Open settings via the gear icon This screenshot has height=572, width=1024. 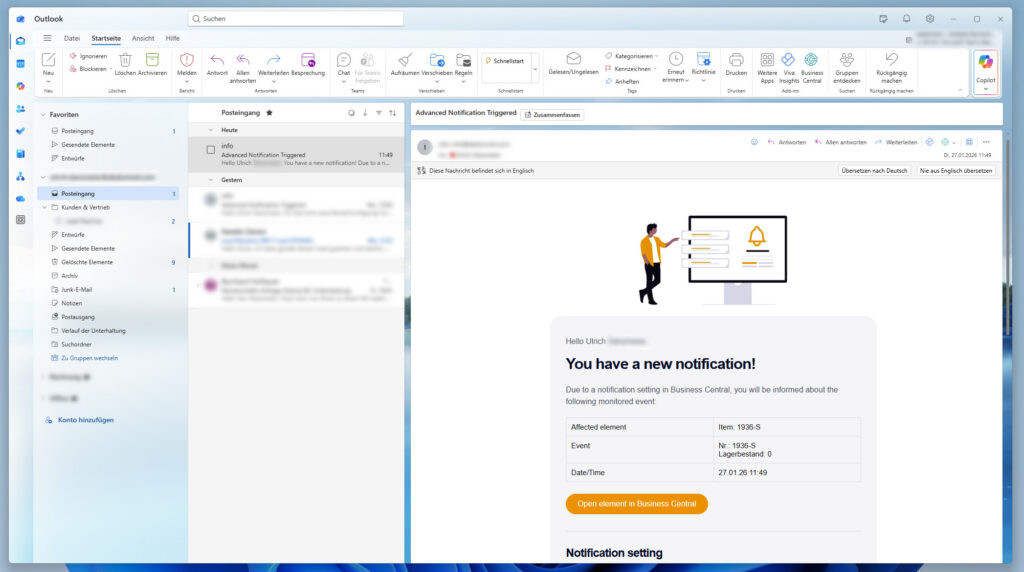tap(930, 18)
